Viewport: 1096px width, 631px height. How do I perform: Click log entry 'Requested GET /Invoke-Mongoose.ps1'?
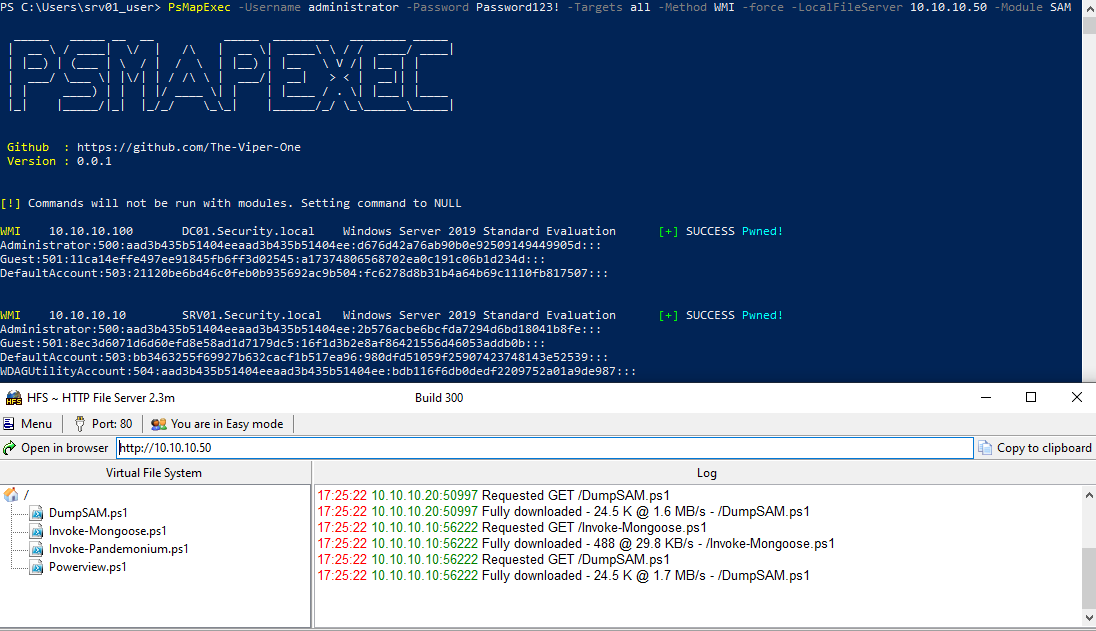512,528
